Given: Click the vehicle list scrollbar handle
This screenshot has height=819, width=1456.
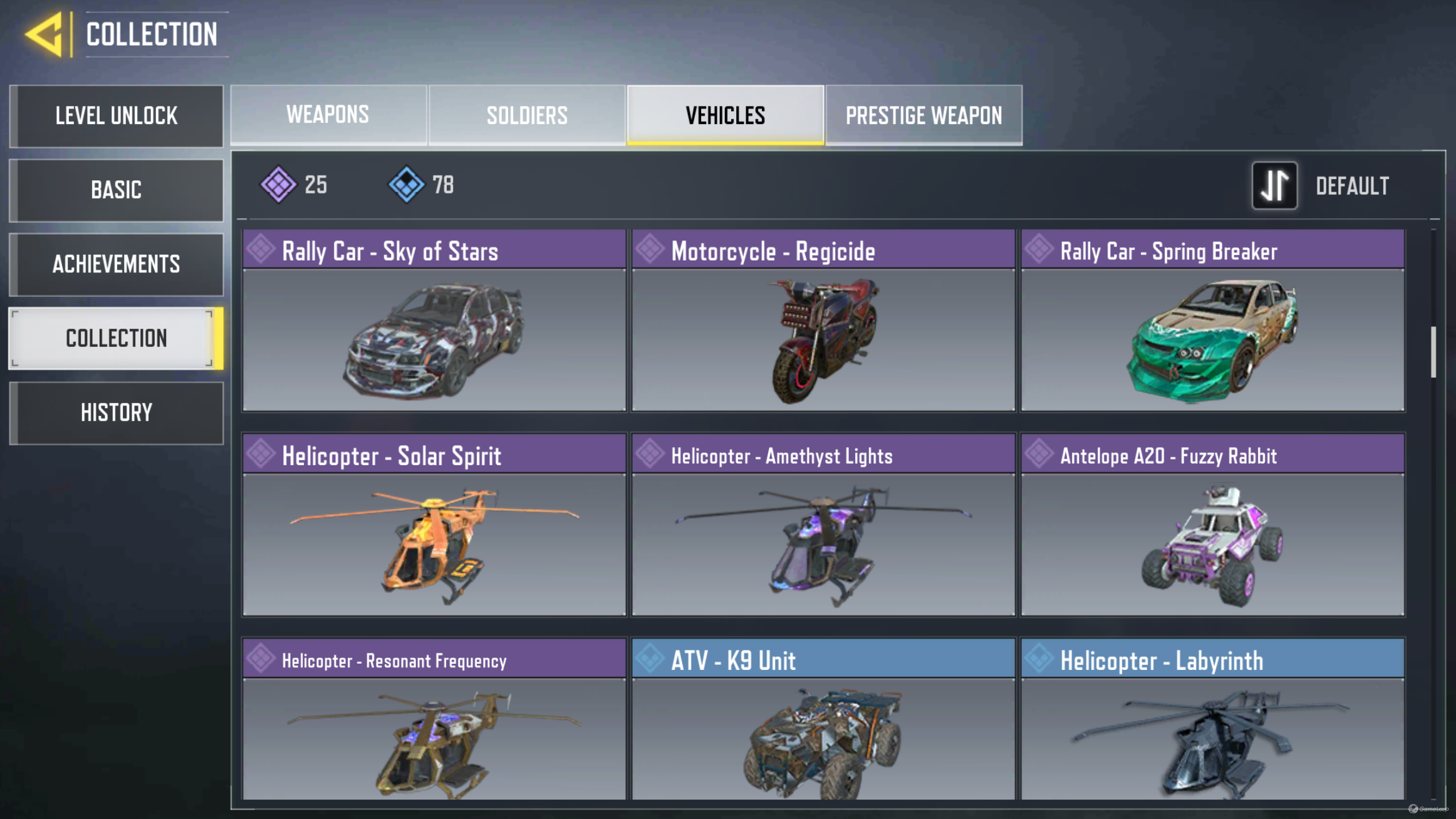Looking at the screenshot, I should pos(1433,352).
